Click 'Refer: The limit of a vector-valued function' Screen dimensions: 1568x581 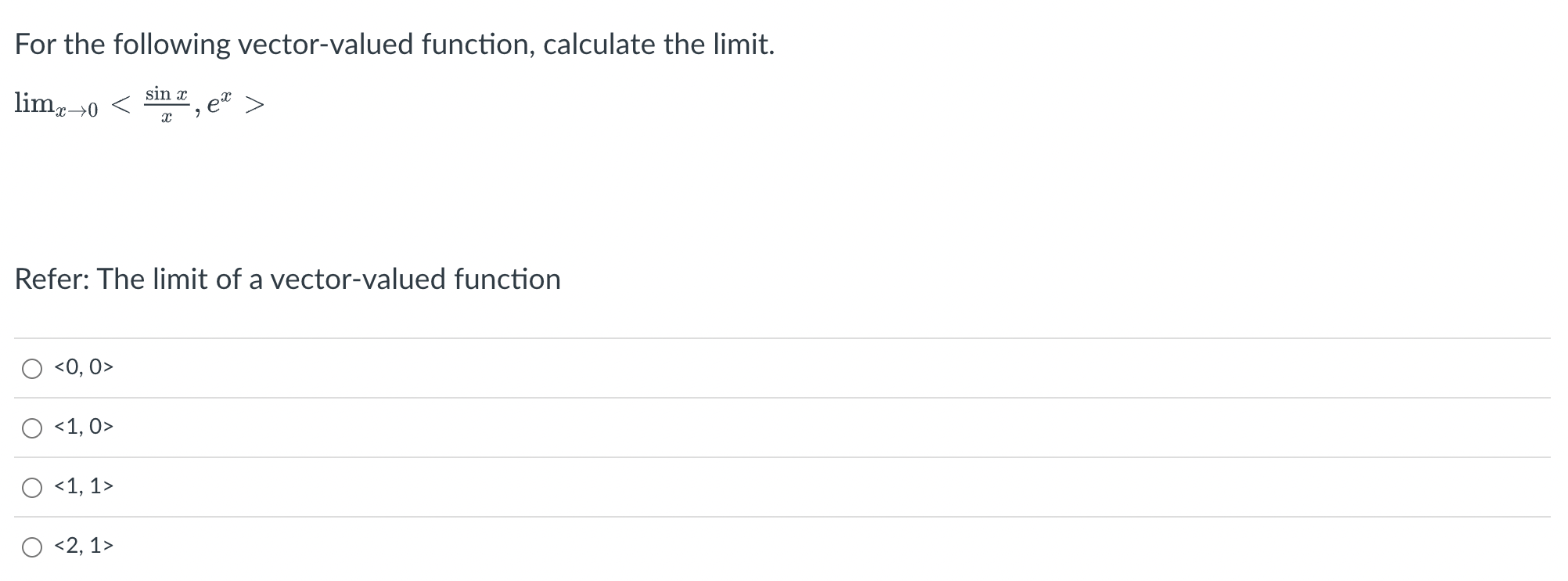288,279
